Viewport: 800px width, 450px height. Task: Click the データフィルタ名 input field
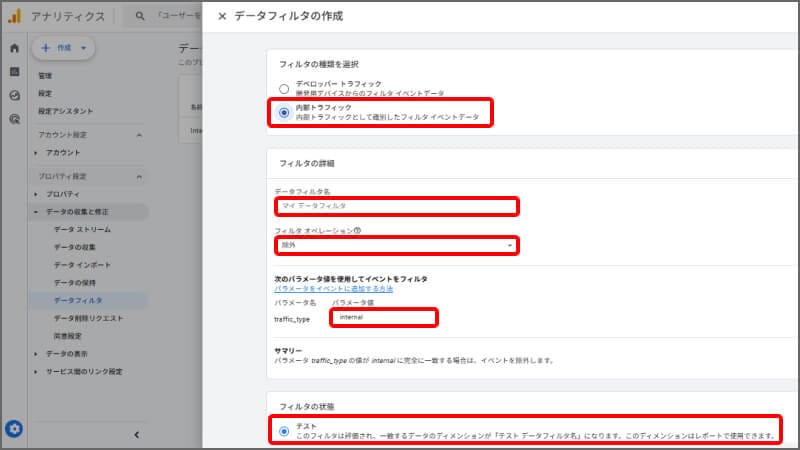397,206
